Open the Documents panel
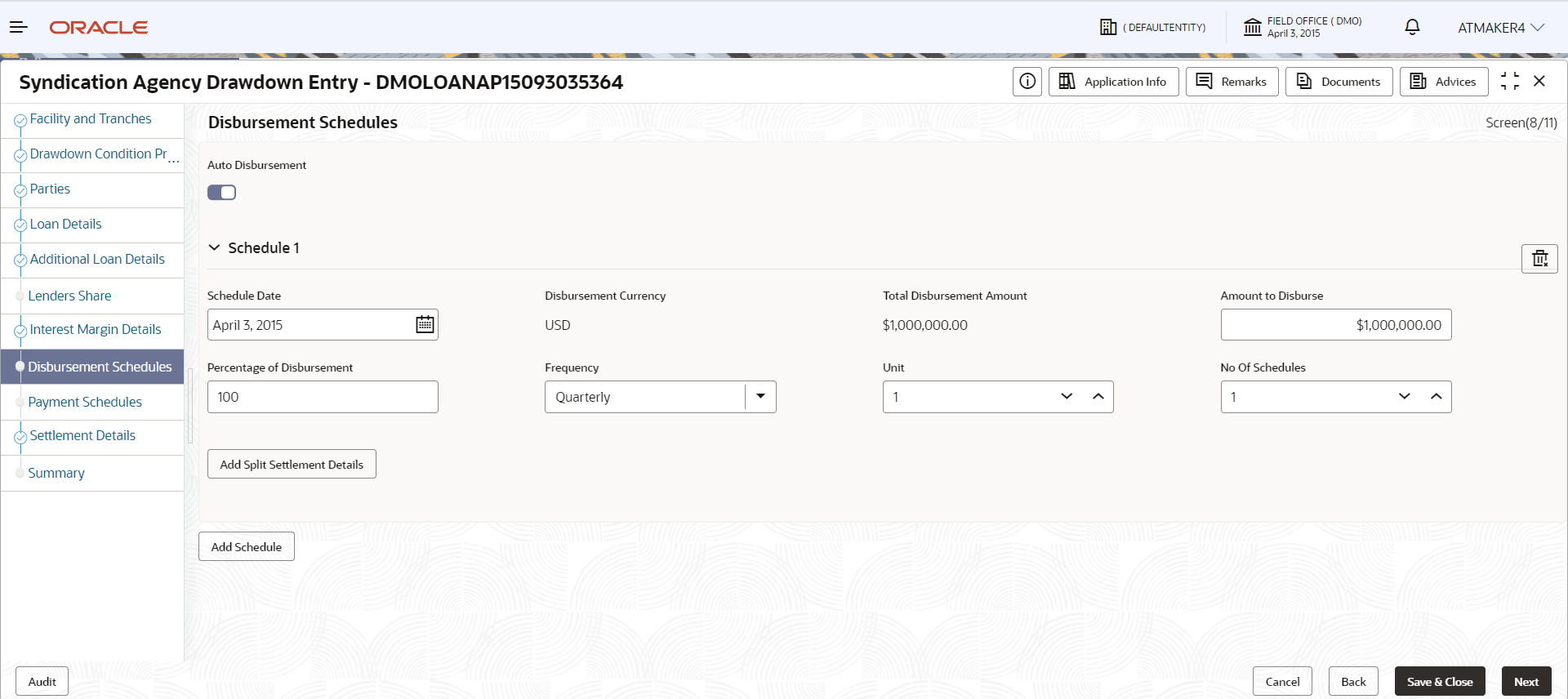 (1339, 82)
